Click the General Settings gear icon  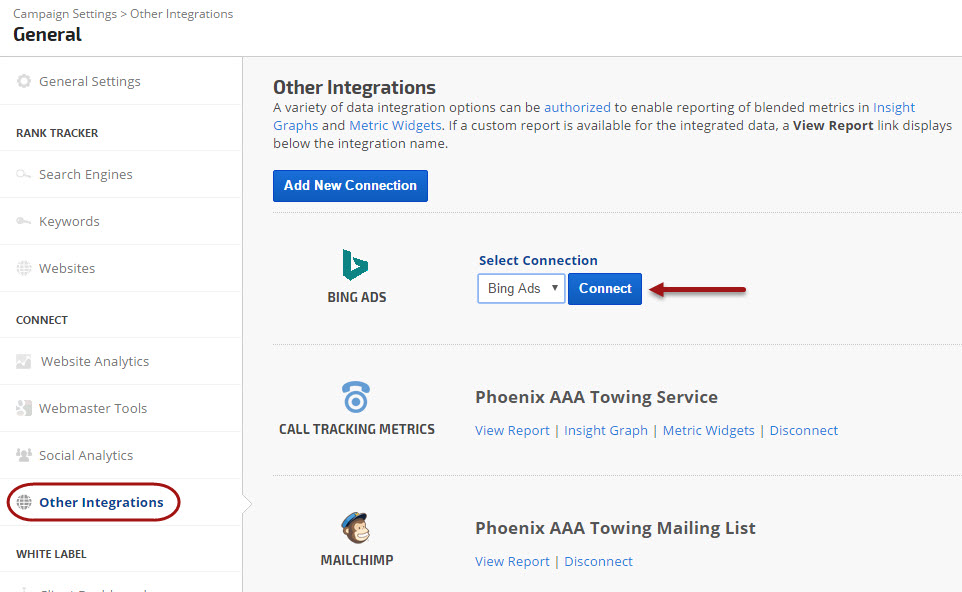coord(24,81)
